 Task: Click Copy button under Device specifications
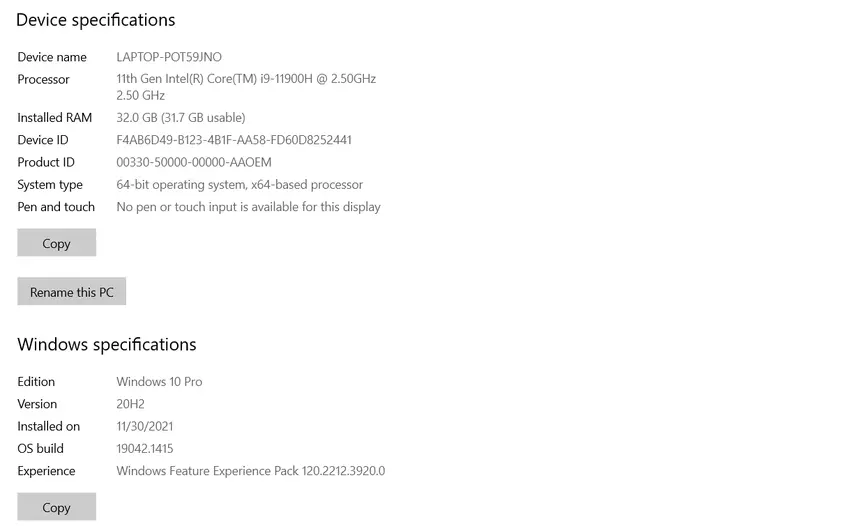pyautogui.click(x=57, y=243)
